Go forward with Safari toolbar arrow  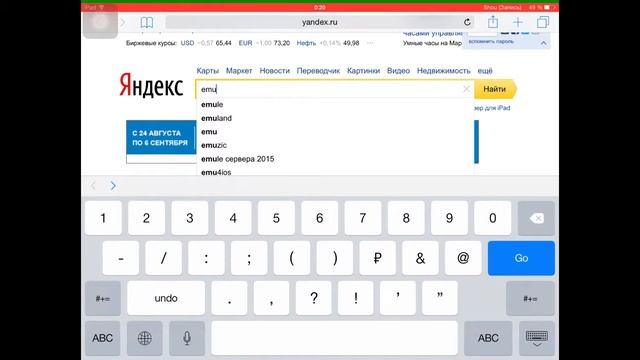pos(122,22)
